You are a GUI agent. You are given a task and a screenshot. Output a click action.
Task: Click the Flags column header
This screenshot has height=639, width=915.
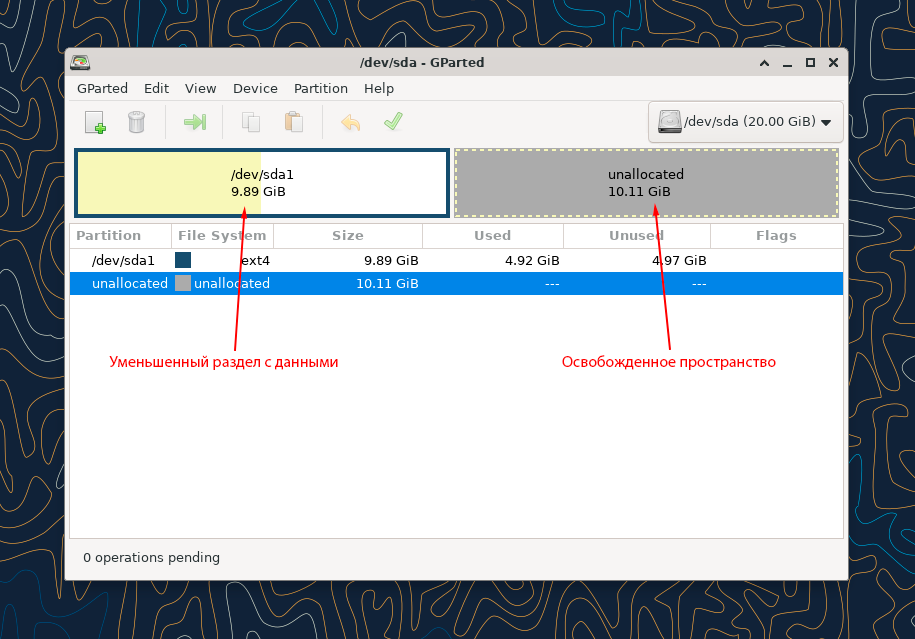tap(776, 236)
